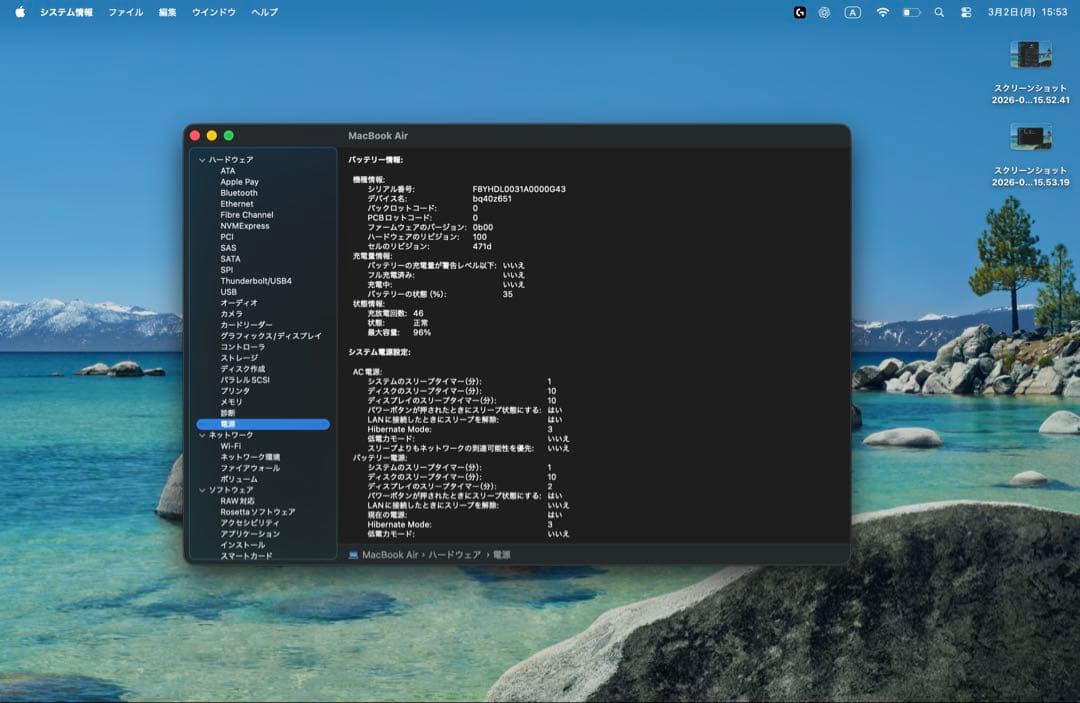
Task: Select ネットワーク環境 in the sidebar
Action: coord(250,457)
